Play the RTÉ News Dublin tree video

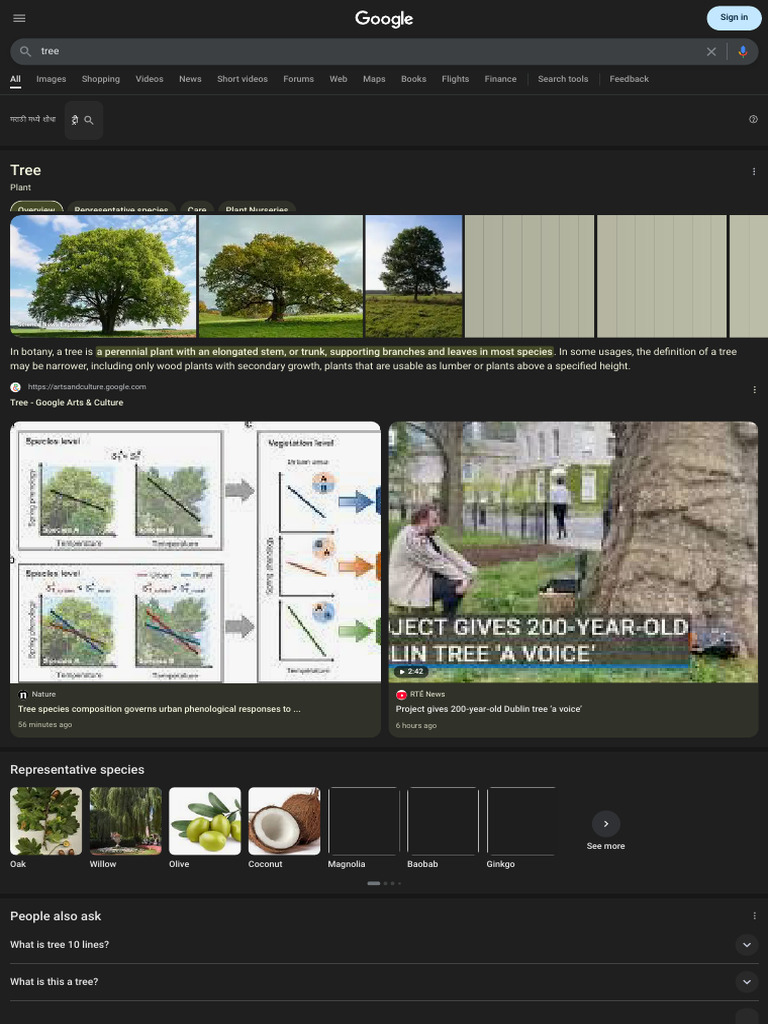572,552
